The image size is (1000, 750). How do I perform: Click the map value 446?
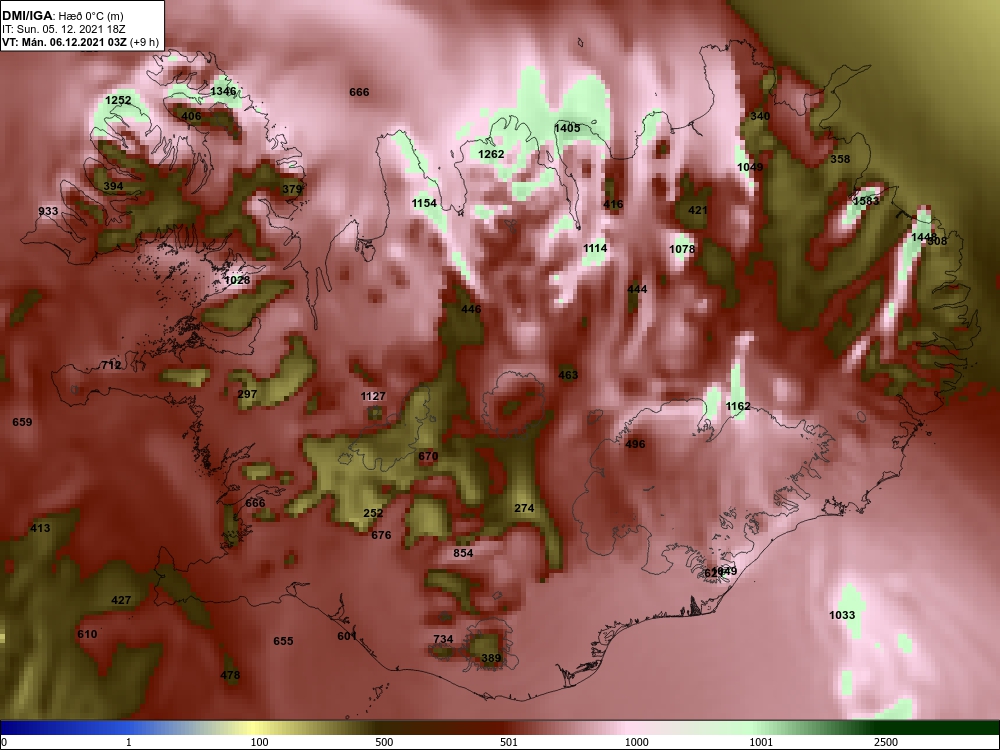471,309
